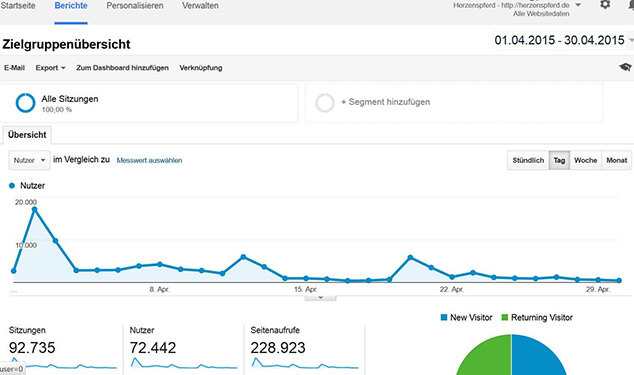634x375 pixels.
Task: Click the Messwert auswählen link
Action: 149,160
